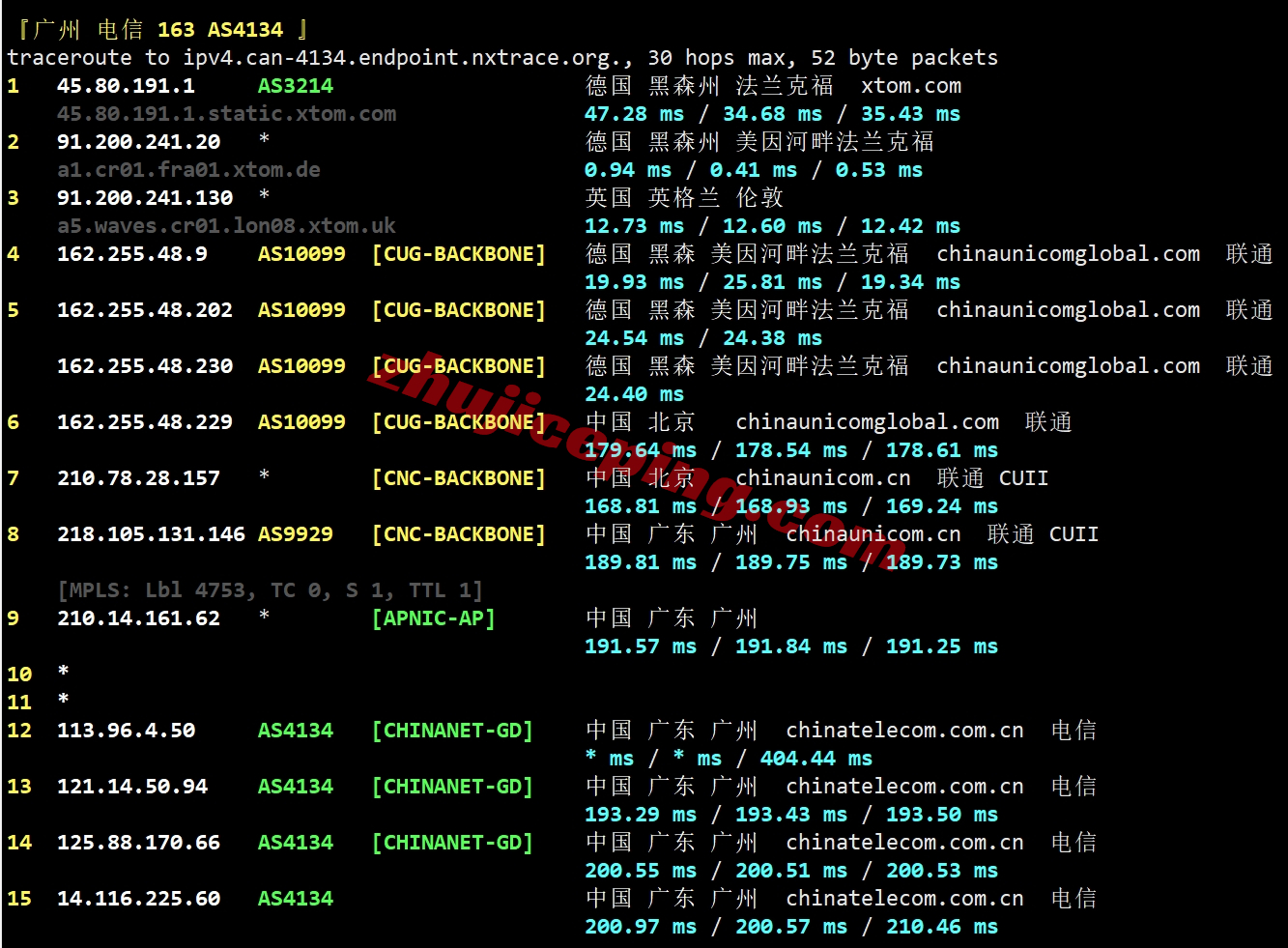Click the AS3214 label

point(295,86)
